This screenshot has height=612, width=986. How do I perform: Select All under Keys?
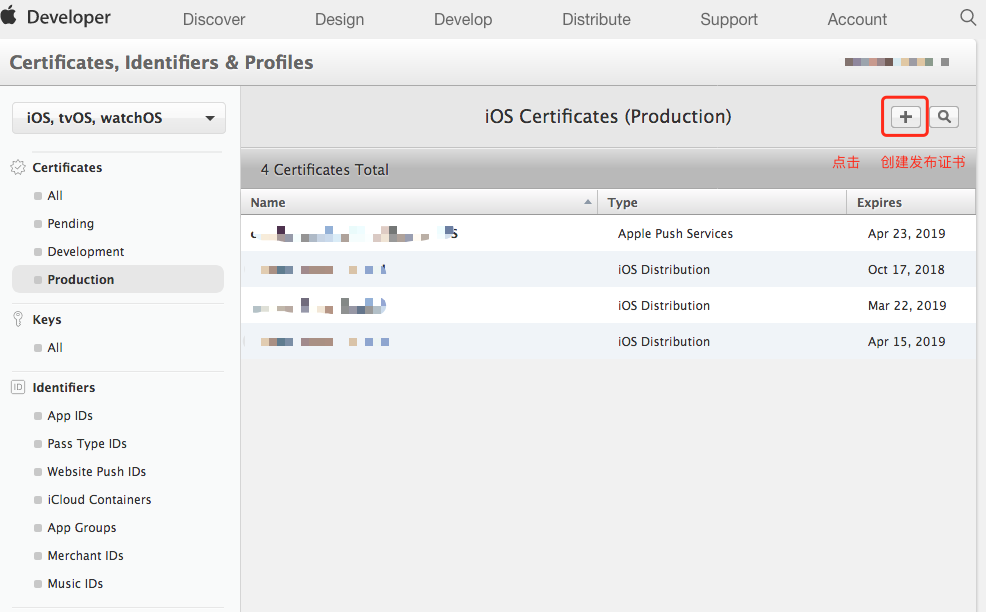point(55,348)
